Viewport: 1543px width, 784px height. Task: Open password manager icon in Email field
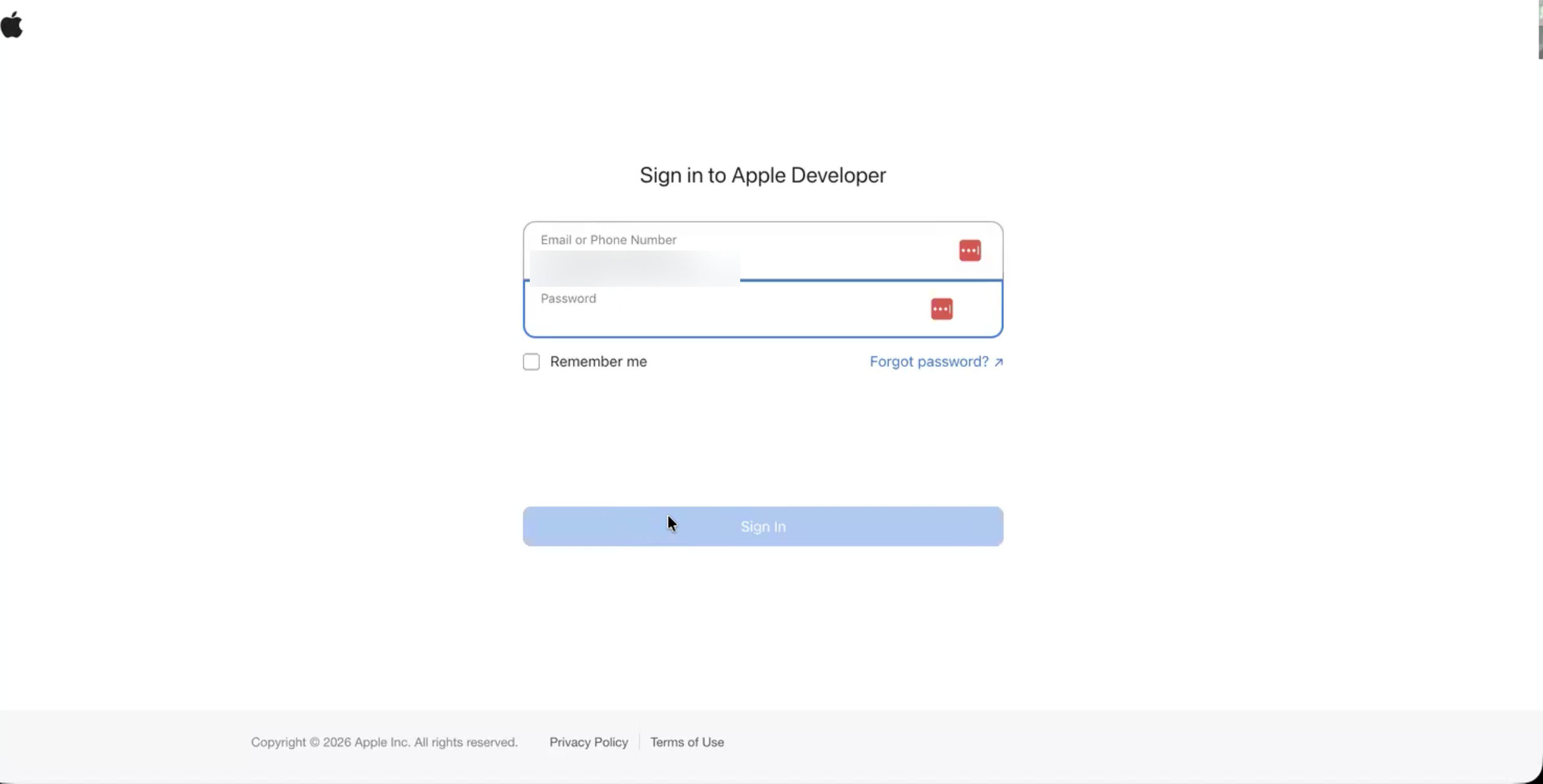click(x=969, y=250)
